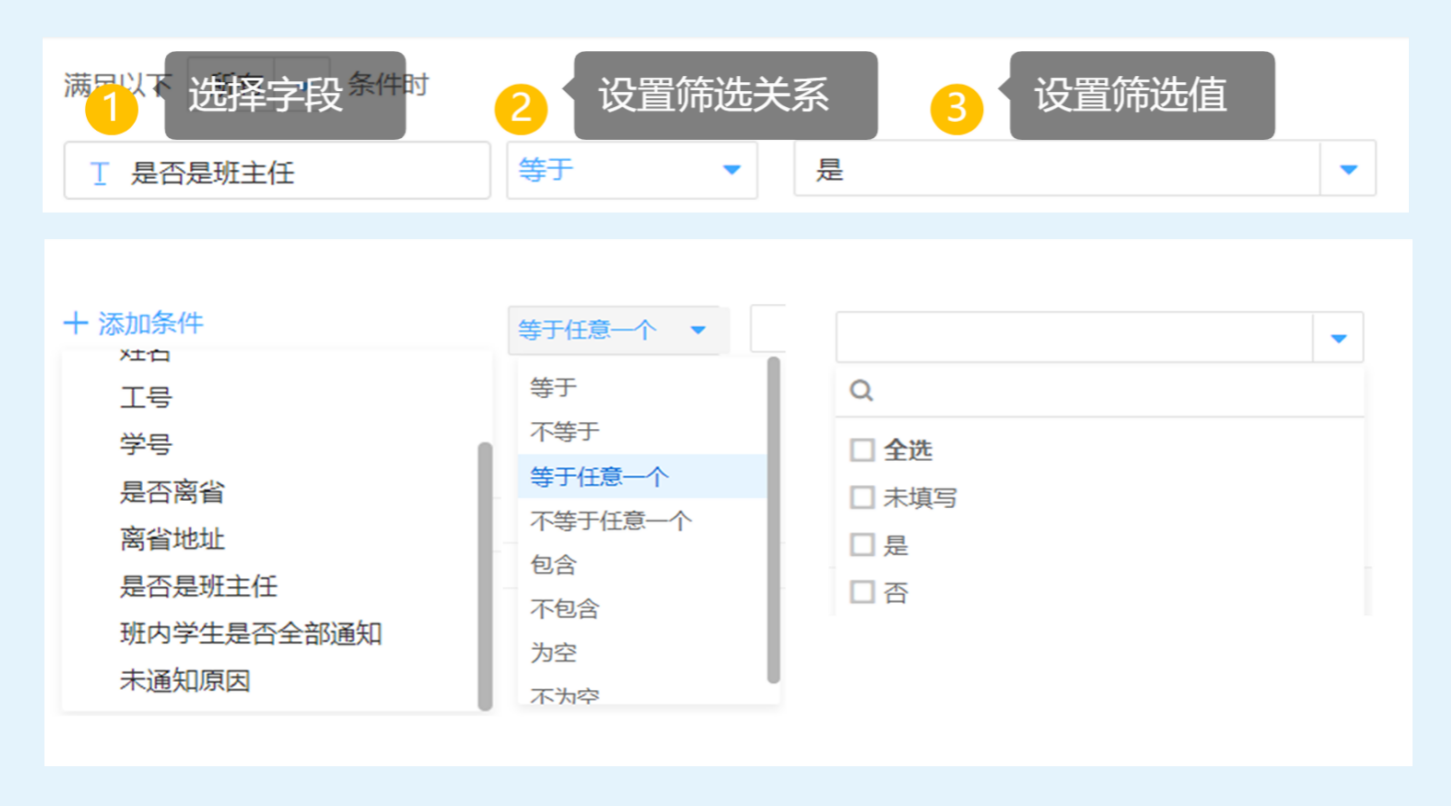
Task: Choose 离省地址 in the field list
Action: [172, 540]
